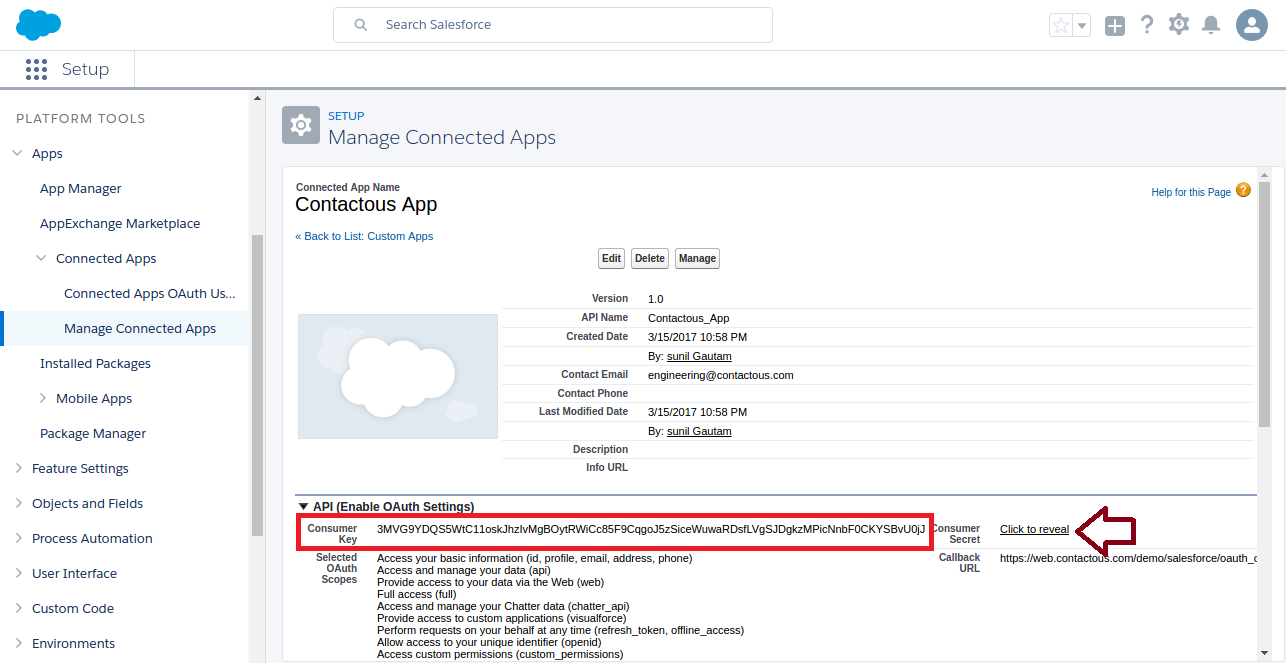Click the Delete button

[x=650, y=258]
